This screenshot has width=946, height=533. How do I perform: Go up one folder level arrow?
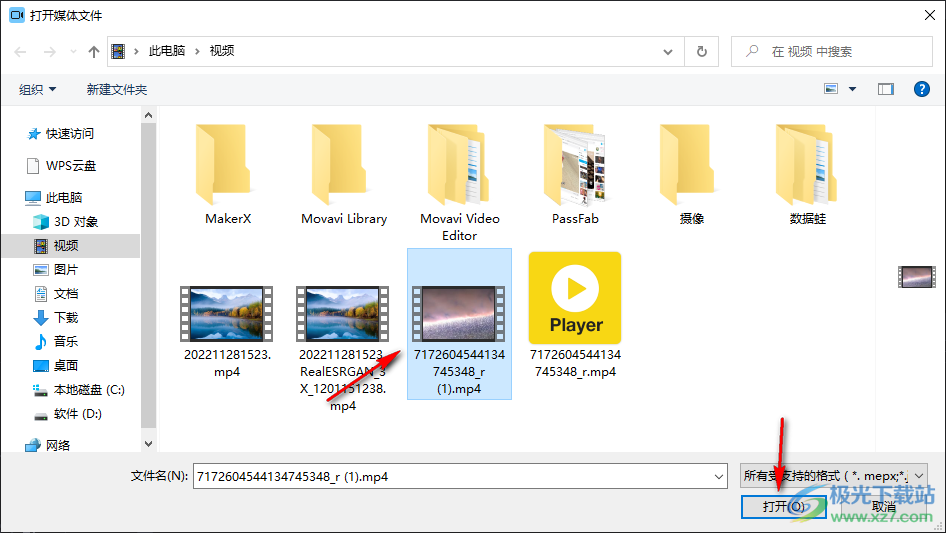94,51
